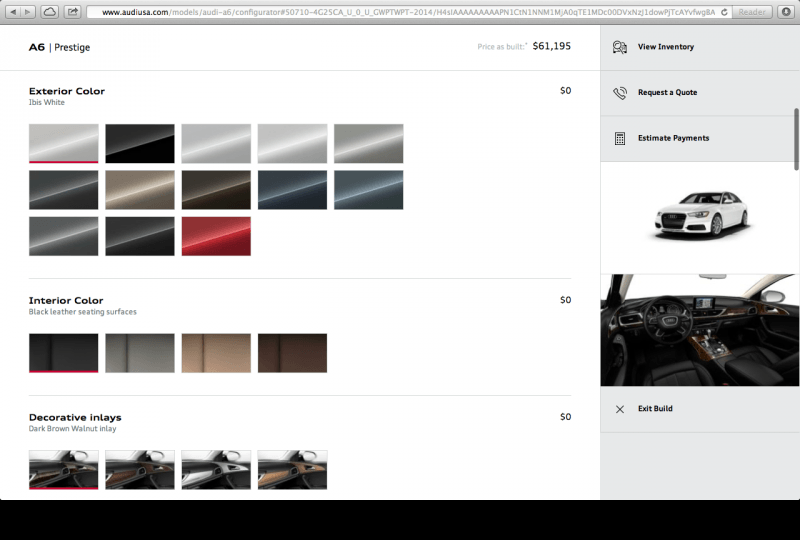This screenshot has height=540, width=800.
Task: Select the red-underlined first decorative inlay thumbnail
Action: (x=64, y=470)
